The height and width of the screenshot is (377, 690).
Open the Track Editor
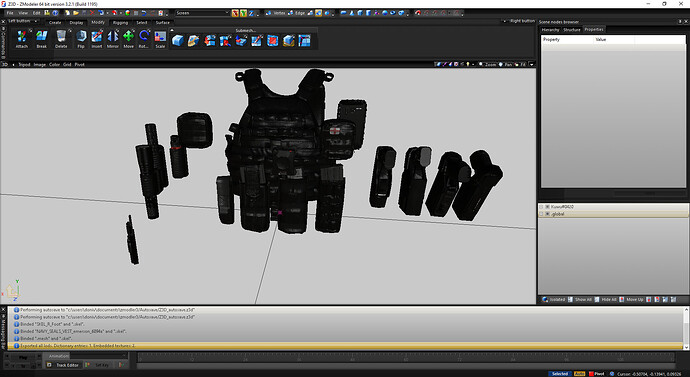tap(63, 365)
